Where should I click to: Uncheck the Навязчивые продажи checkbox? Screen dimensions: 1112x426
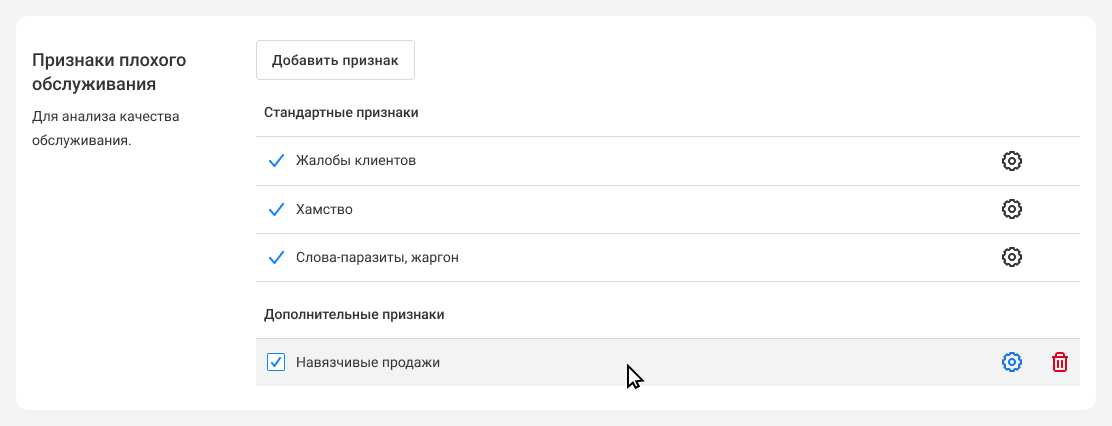click(x=277, y=362)
